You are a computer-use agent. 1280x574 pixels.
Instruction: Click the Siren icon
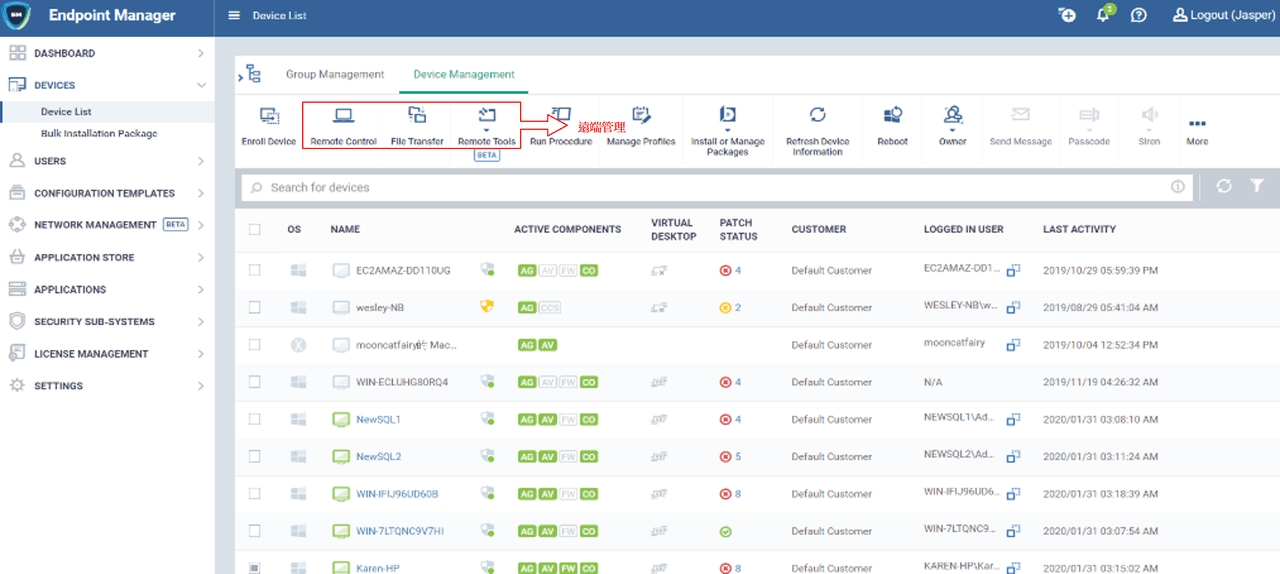click(1150, 116)
